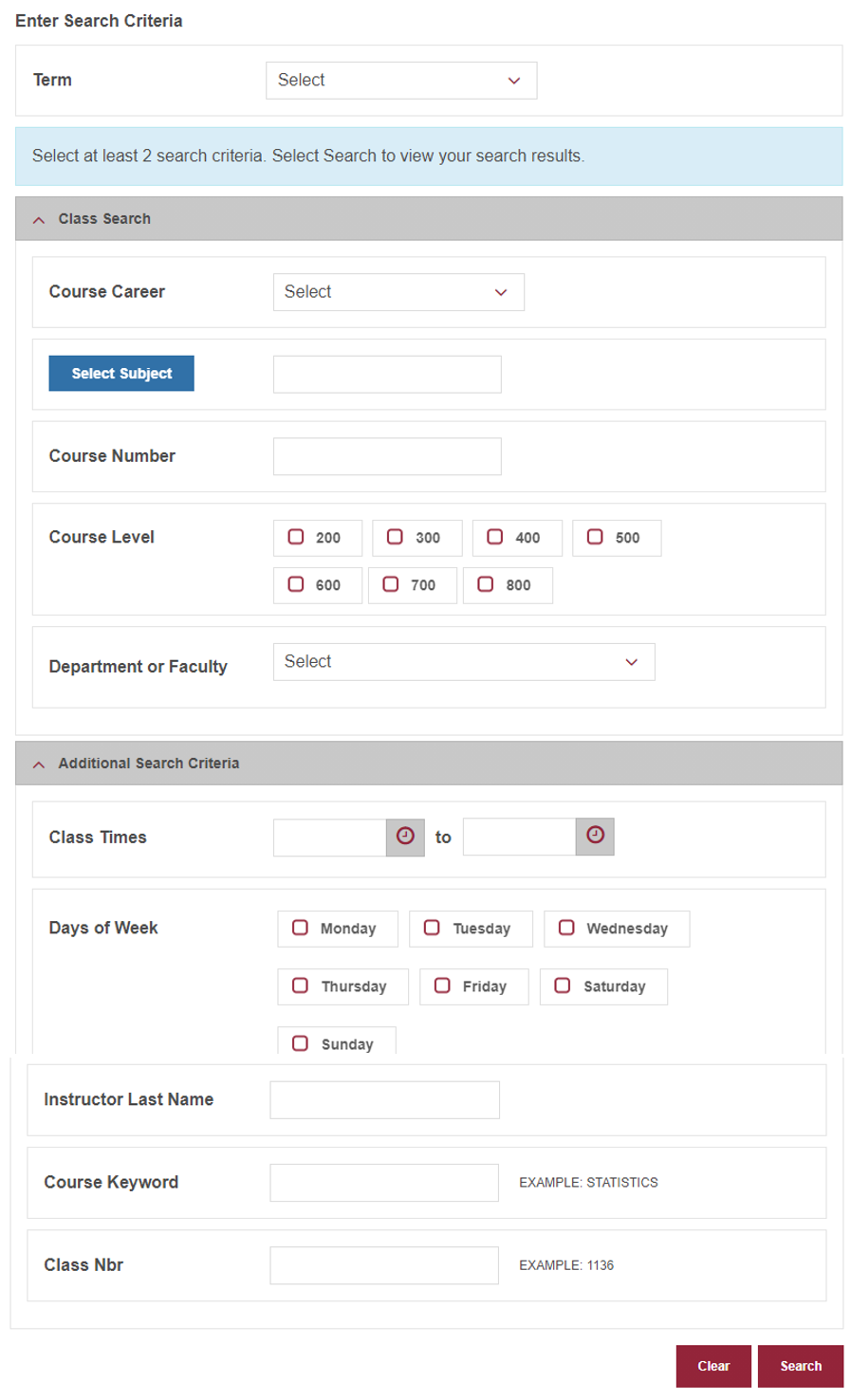Tick the Thursday checkbox
Screen dimensions: 851x1400
click(300, 986)
